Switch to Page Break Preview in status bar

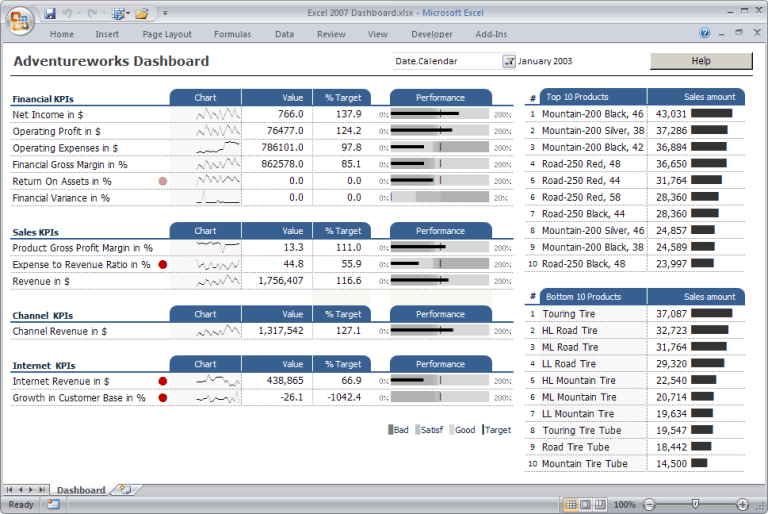point(600,504)
